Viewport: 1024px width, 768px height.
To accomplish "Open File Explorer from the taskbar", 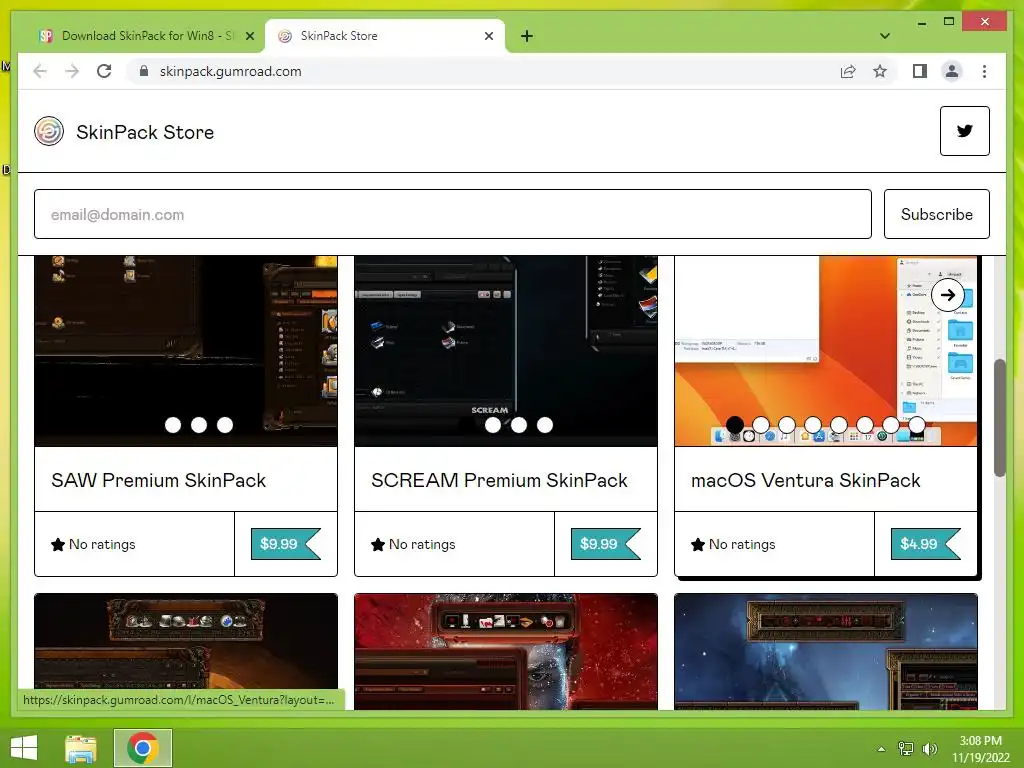I will click(x=81, y=748).
